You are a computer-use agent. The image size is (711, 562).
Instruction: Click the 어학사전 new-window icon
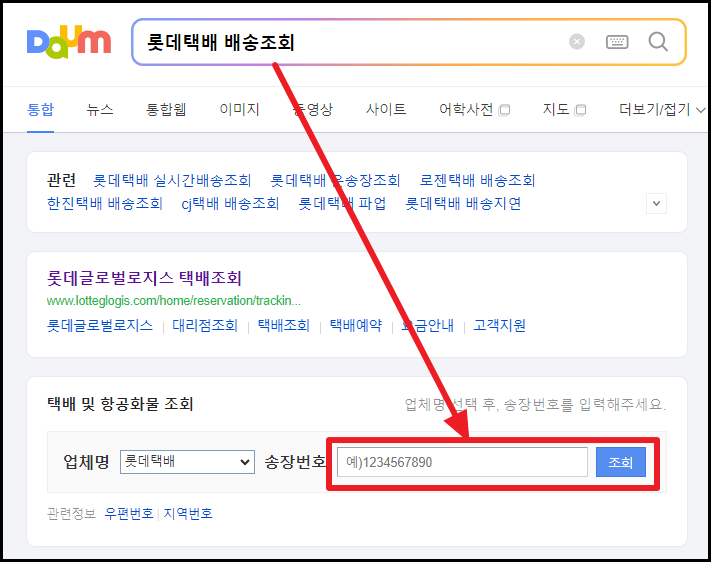(x=504, y=110)
